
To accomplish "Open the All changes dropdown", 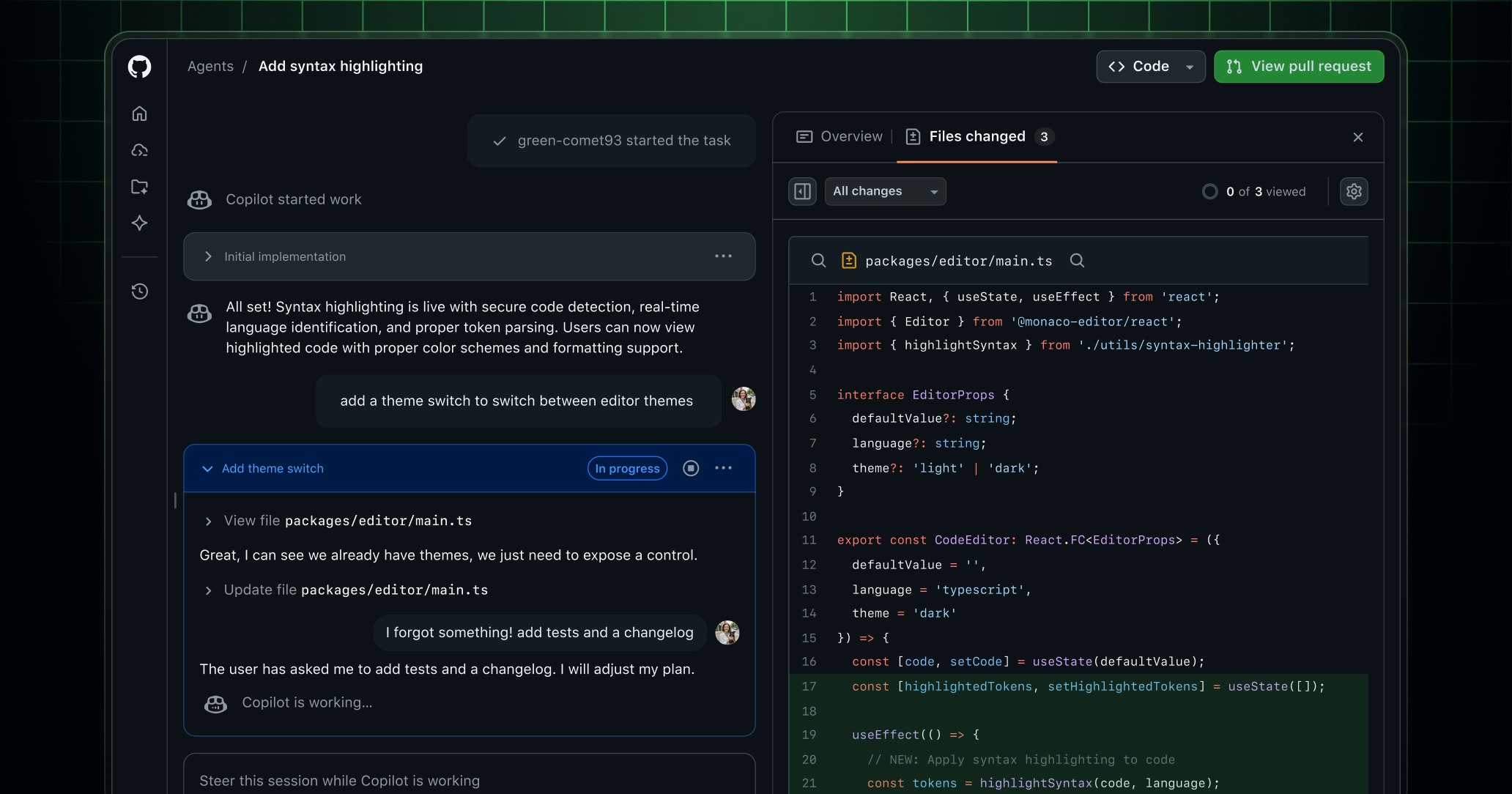I will 885,191.
